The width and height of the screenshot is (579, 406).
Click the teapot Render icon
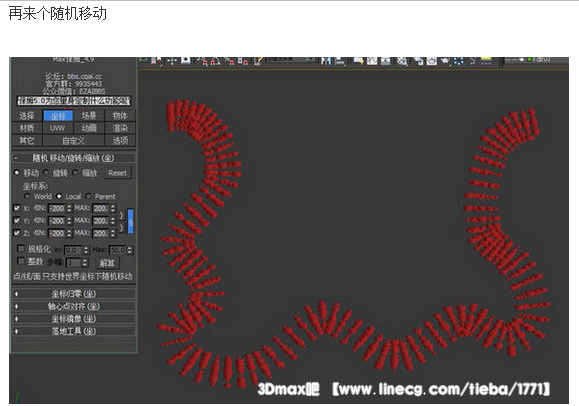pos(445,61)
